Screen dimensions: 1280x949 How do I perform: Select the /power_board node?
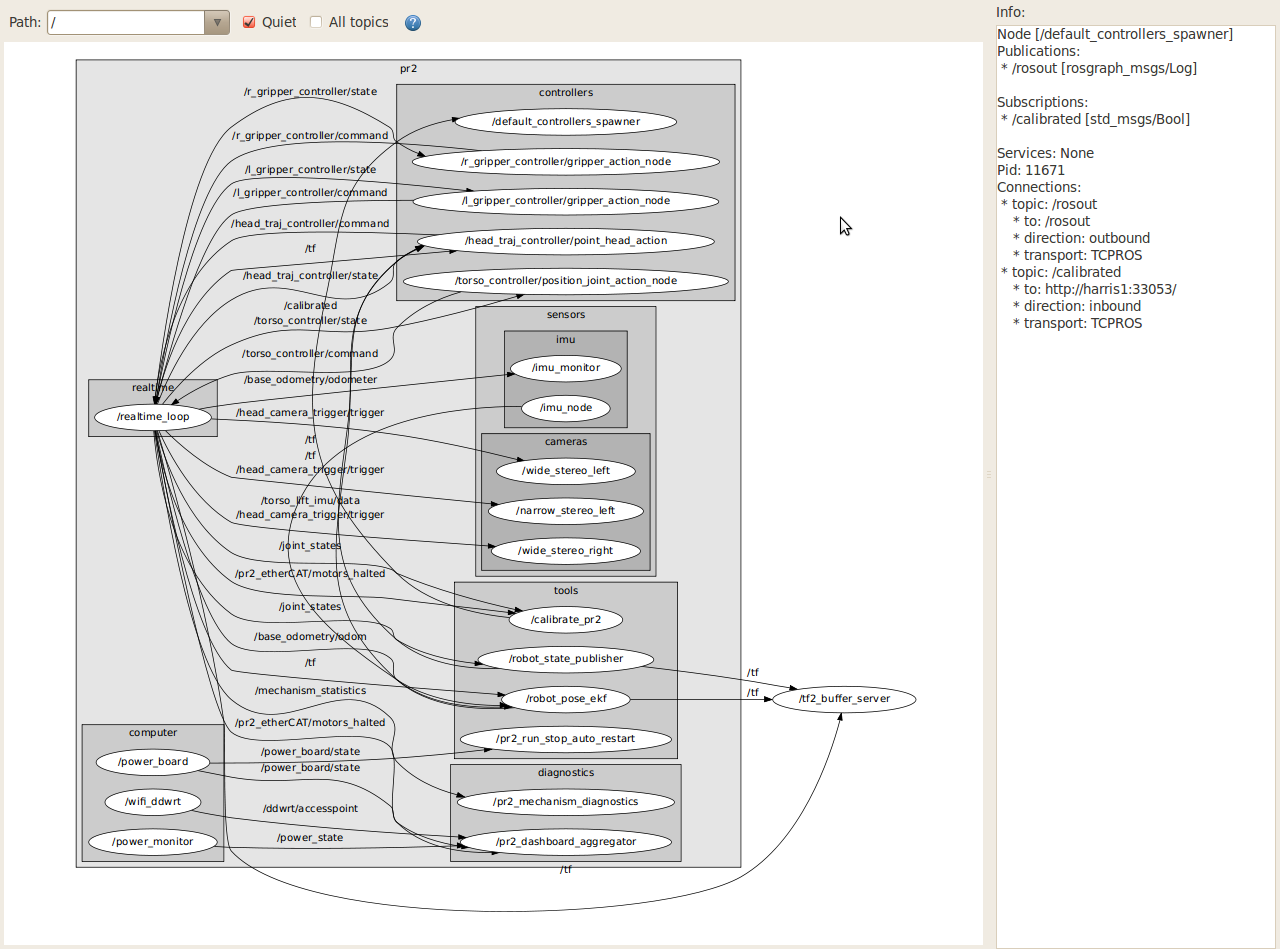point(153,762)
